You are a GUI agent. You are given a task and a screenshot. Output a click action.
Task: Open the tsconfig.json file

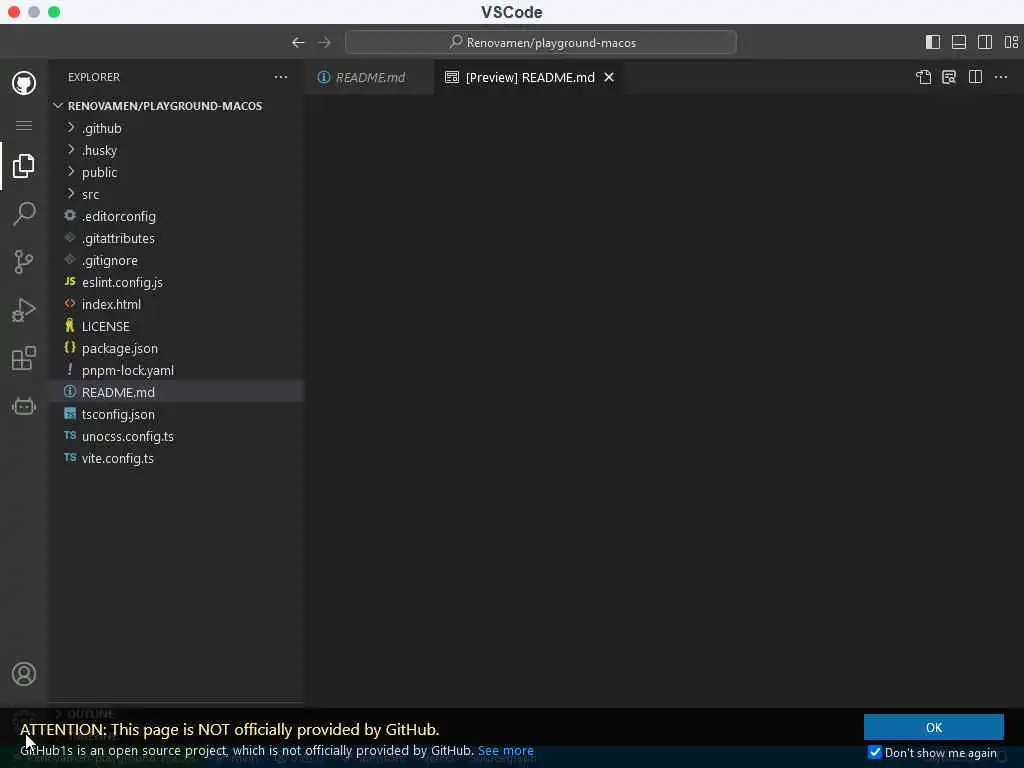pos(175,414)
